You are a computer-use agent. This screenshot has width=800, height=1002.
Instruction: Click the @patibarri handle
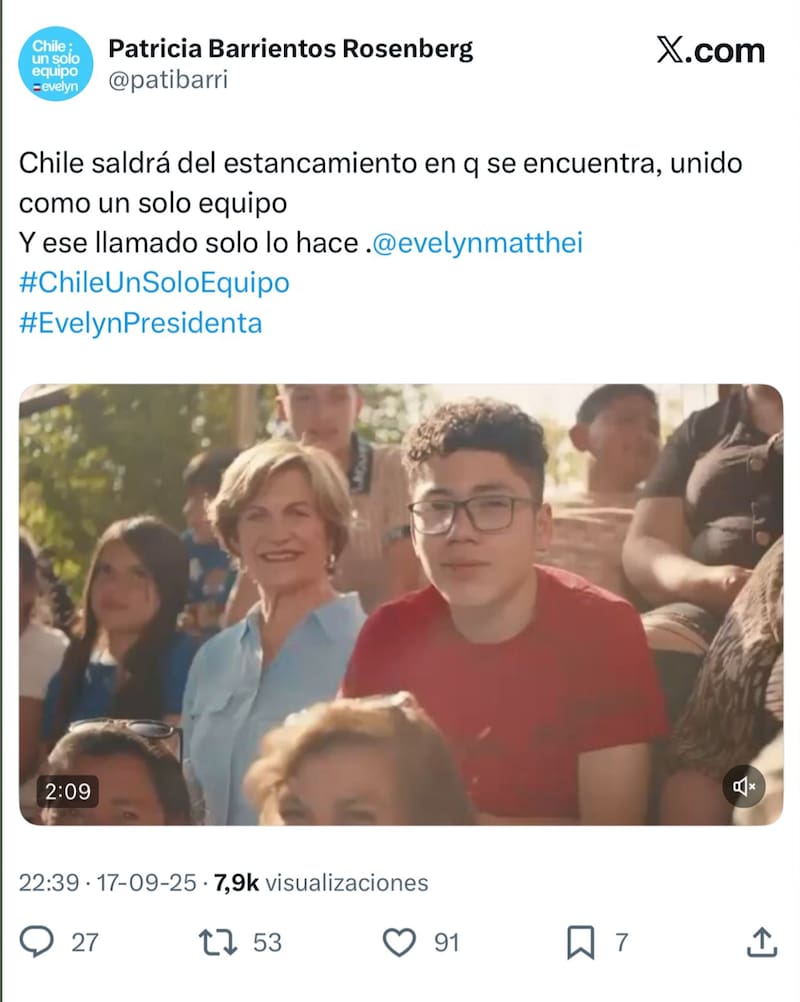[168, 81]
